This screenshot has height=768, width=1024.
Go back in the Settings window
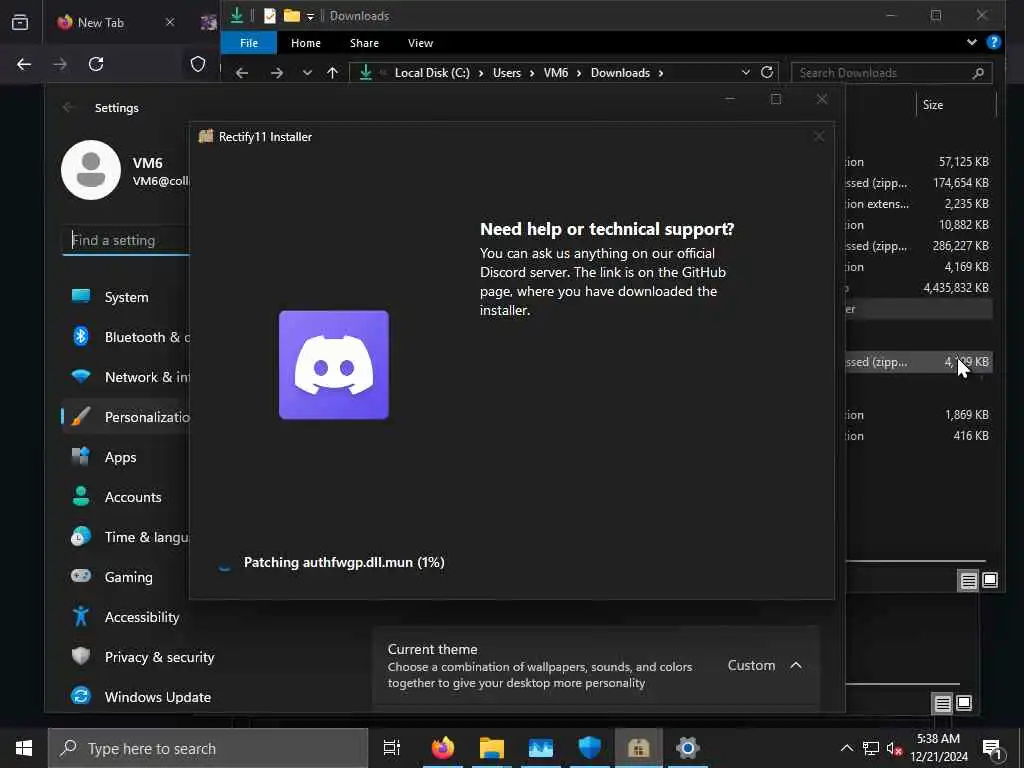(x=69, y=108)
